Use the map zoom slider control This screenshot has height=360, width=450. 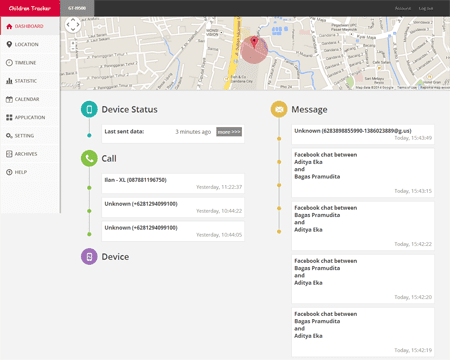pyautogui.click(x=73, y=46)
